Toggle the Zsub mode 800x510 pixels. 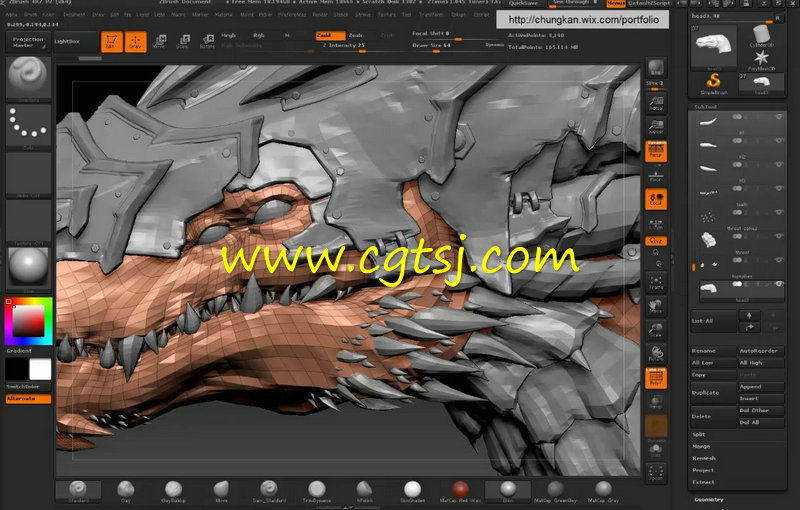[356, 35]
